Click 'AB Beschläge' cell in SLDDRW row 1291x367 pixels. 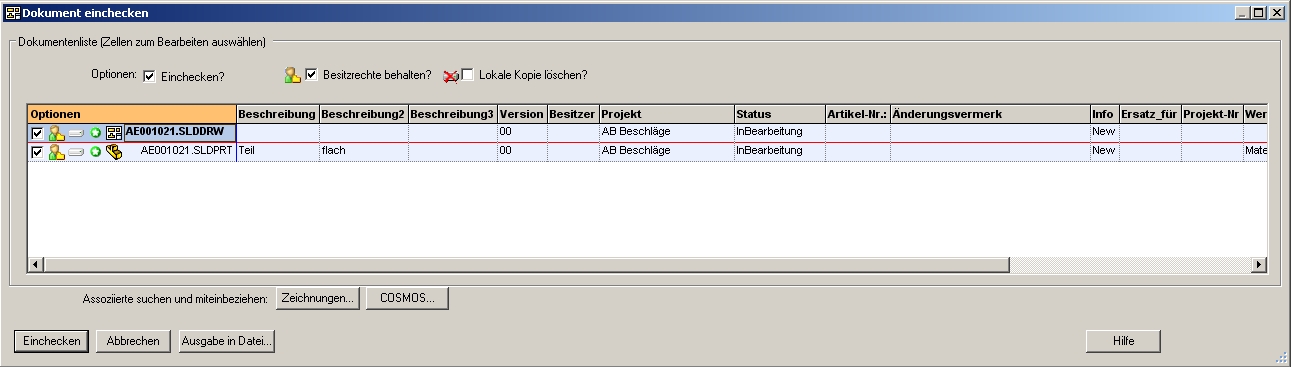(666, 132)
